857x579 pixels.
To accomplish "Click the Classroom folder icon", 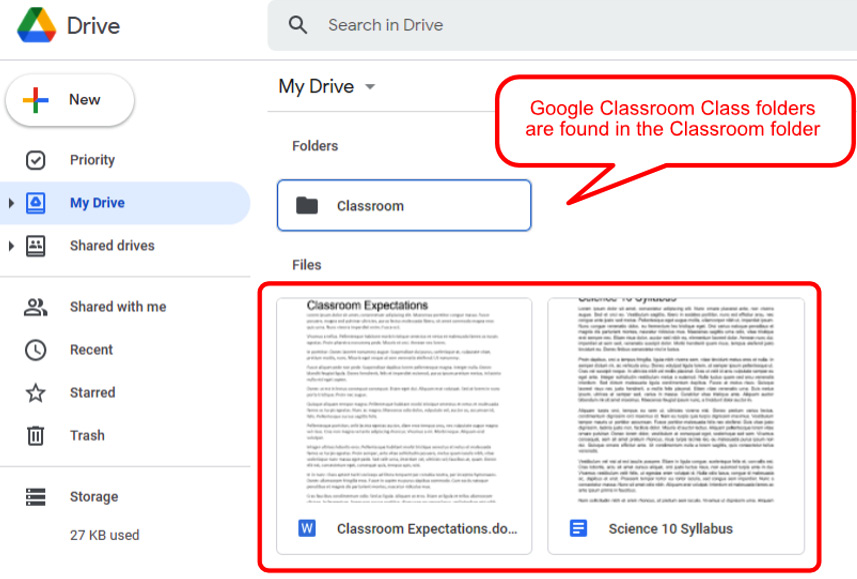I will point(307,206).
